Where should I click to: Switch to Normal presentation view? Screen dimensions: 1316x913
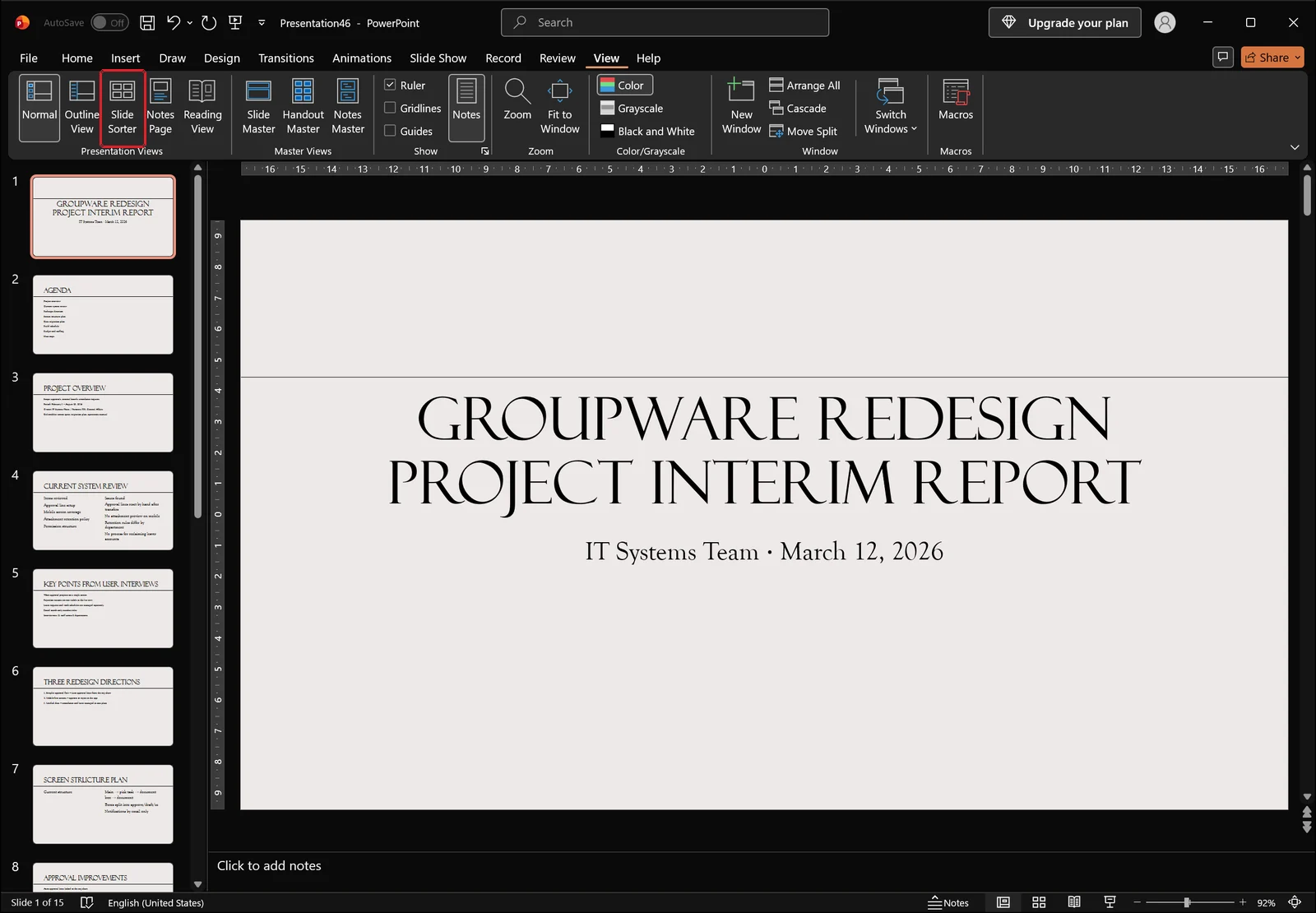39,107
